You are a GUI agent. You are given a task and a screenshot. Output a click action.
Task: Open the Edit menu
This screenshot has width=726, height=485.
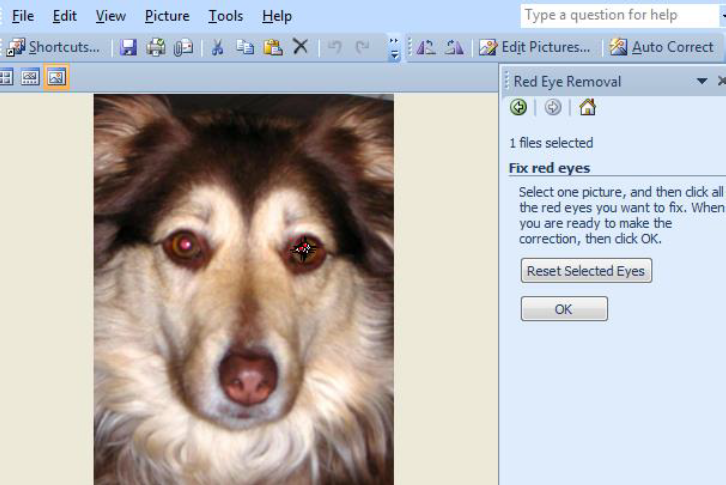pyautogui.click(x=64, y=16)
